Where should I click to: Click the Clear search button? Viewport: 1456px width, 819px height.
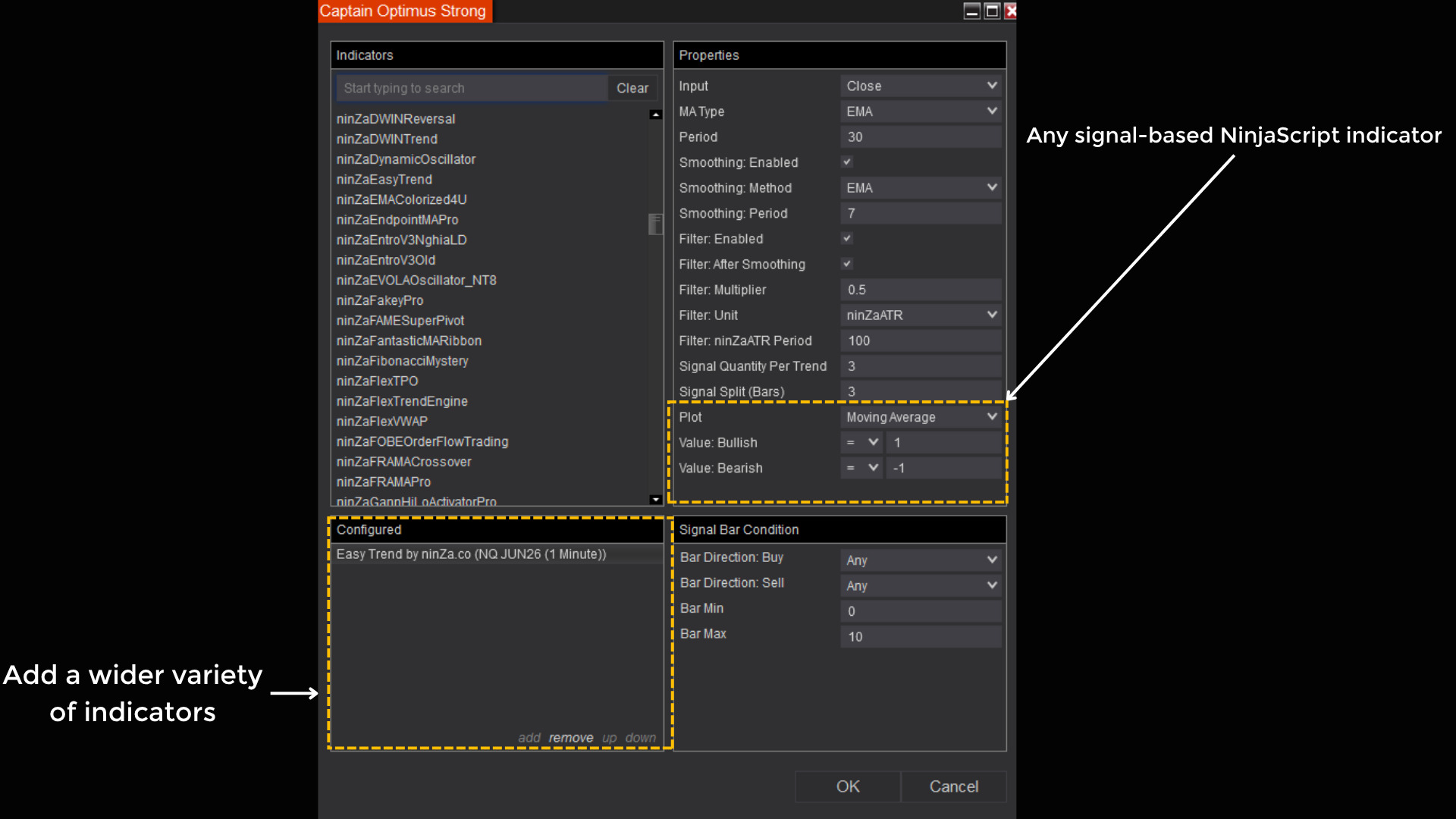(632, 88)
